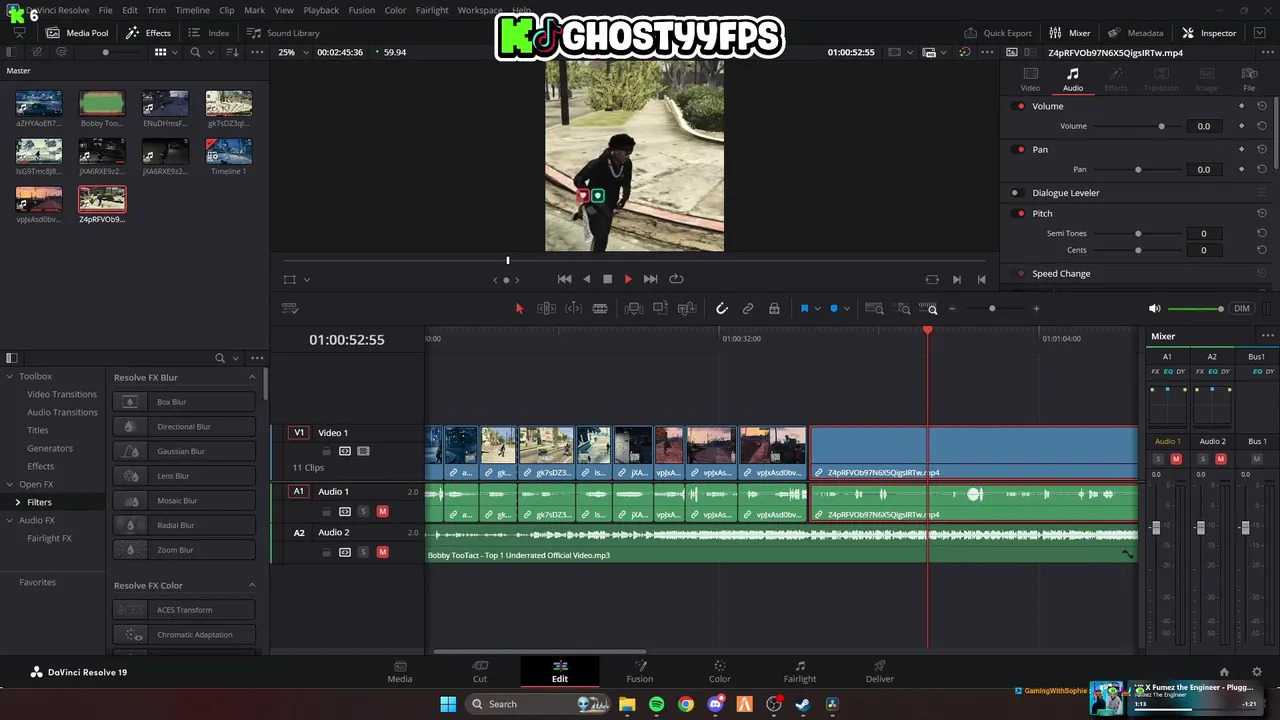Open Timeline View Options icon
This screenshot has width=1280, height=720.
(290, 309)
